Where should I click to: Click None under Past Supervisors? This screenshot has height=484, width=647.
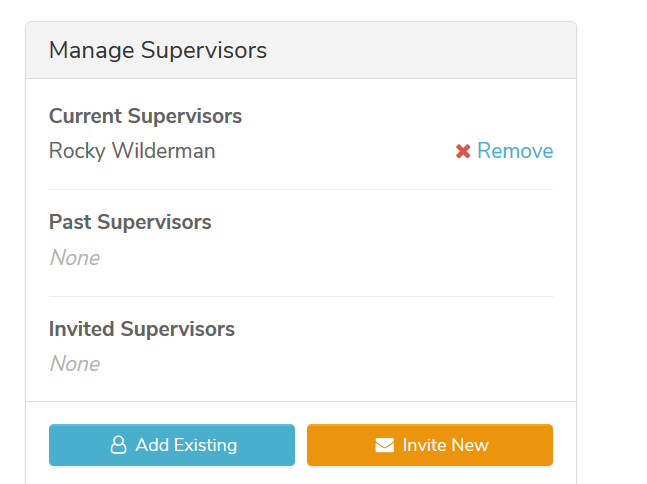click(75, 258)
